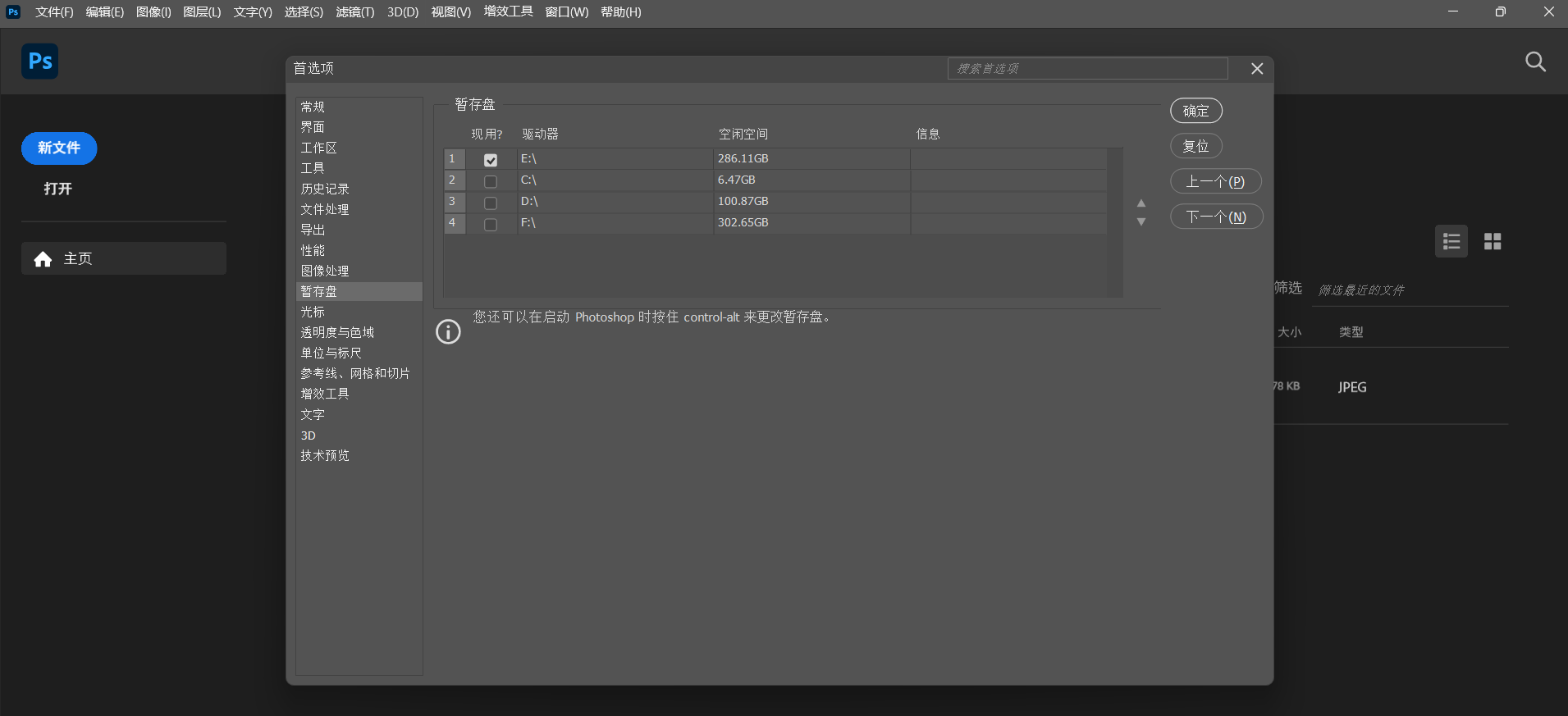1568x716 pixels.
Task: Click the E:\ drive cell
Action: tap(615, 158)
